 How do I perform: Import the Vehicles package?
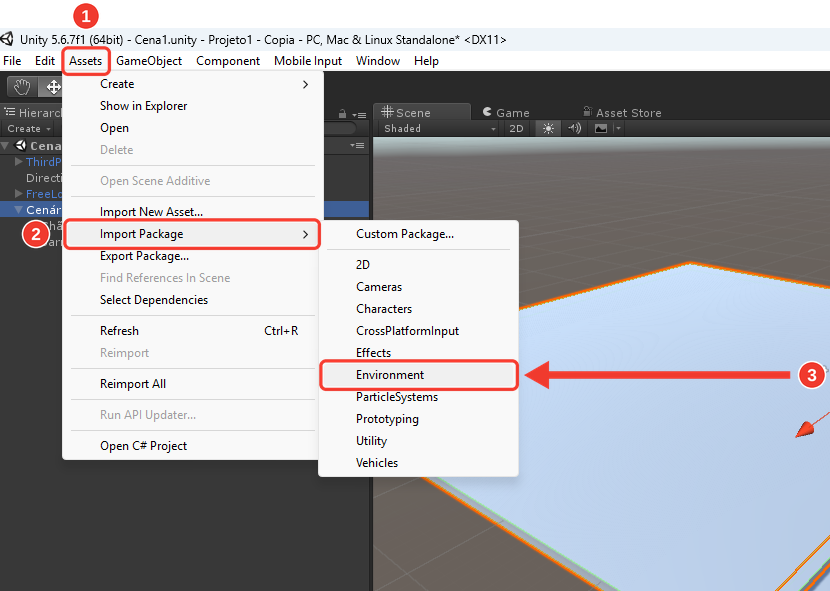tap(418, 463)
